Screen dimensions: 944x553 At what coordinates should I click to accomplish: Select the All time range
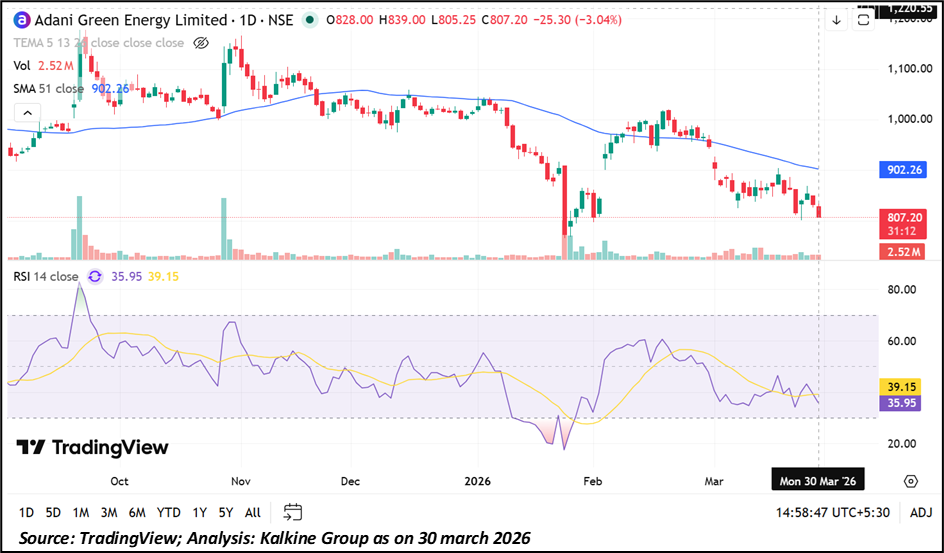click(253, 512)
